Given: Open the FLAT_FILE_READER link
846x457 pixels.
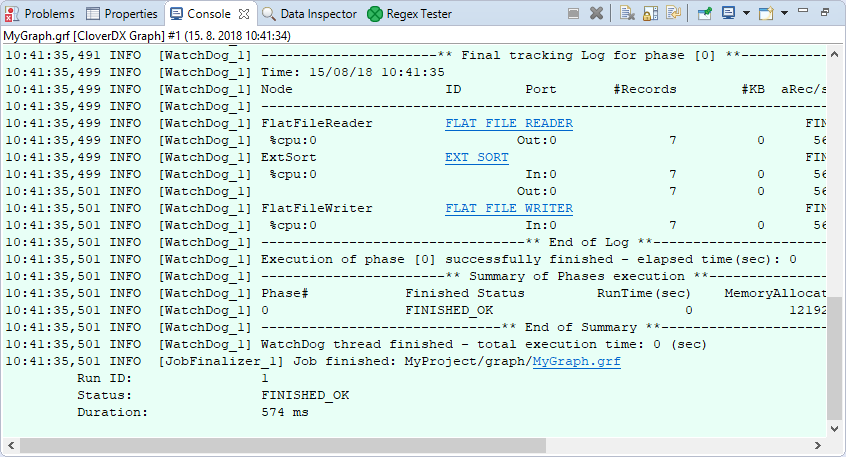Looking at the screenshot, I should tap(509, 124).
